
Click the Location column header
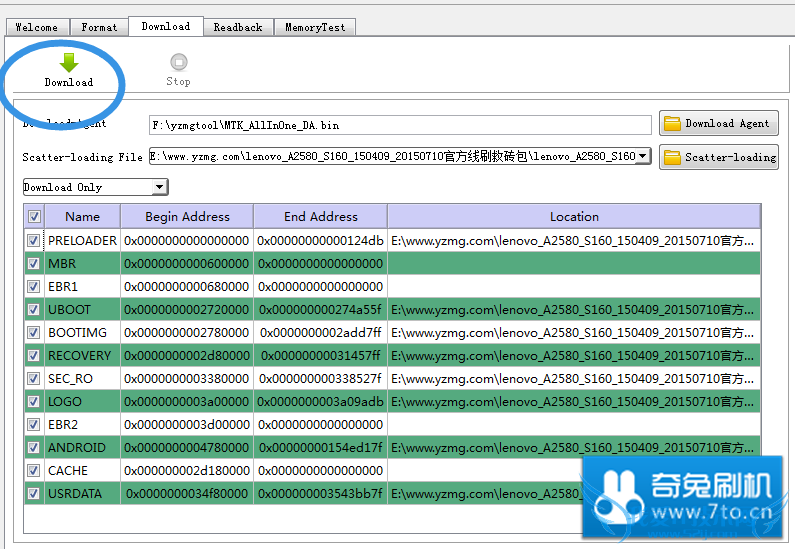coord(574,217)
